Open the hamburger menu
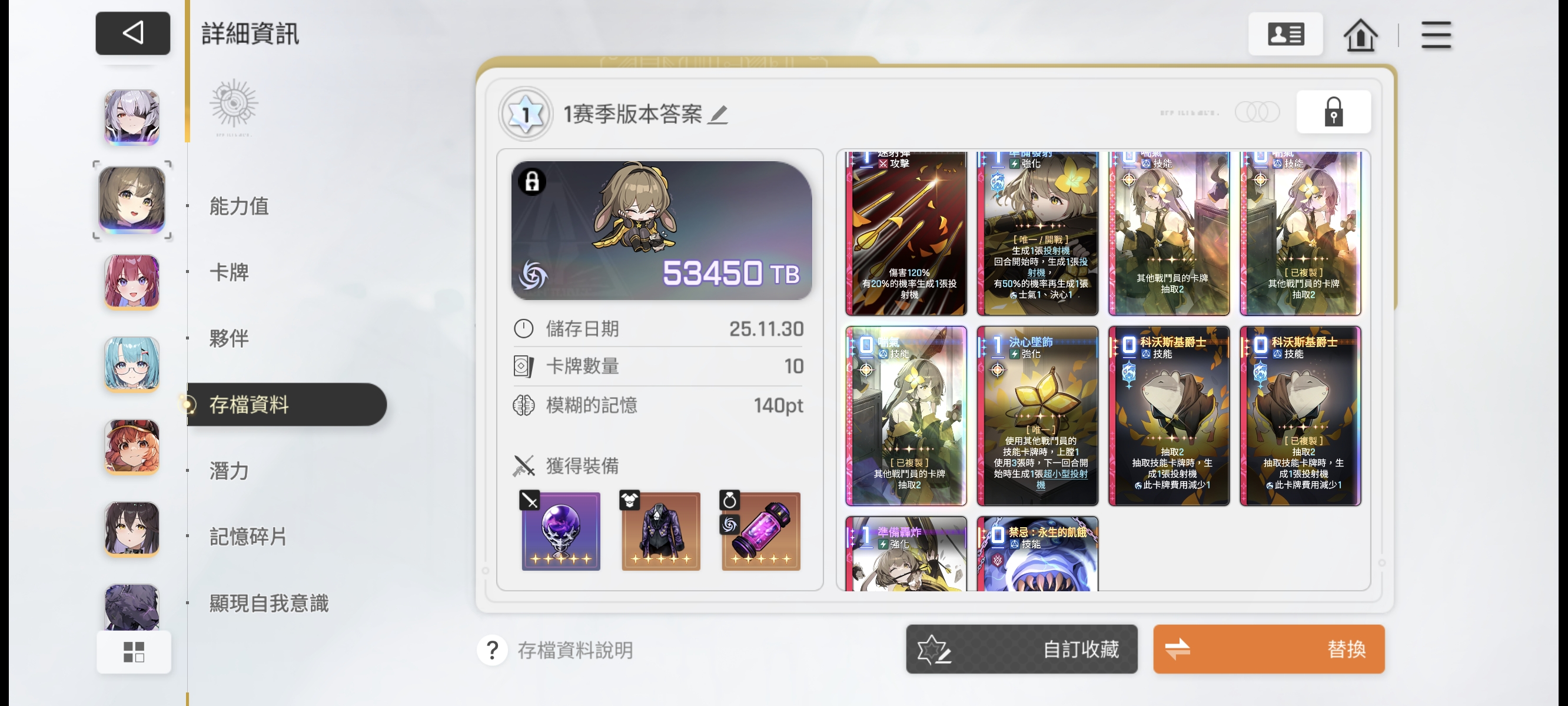1568x706 pixels. 1436,35
